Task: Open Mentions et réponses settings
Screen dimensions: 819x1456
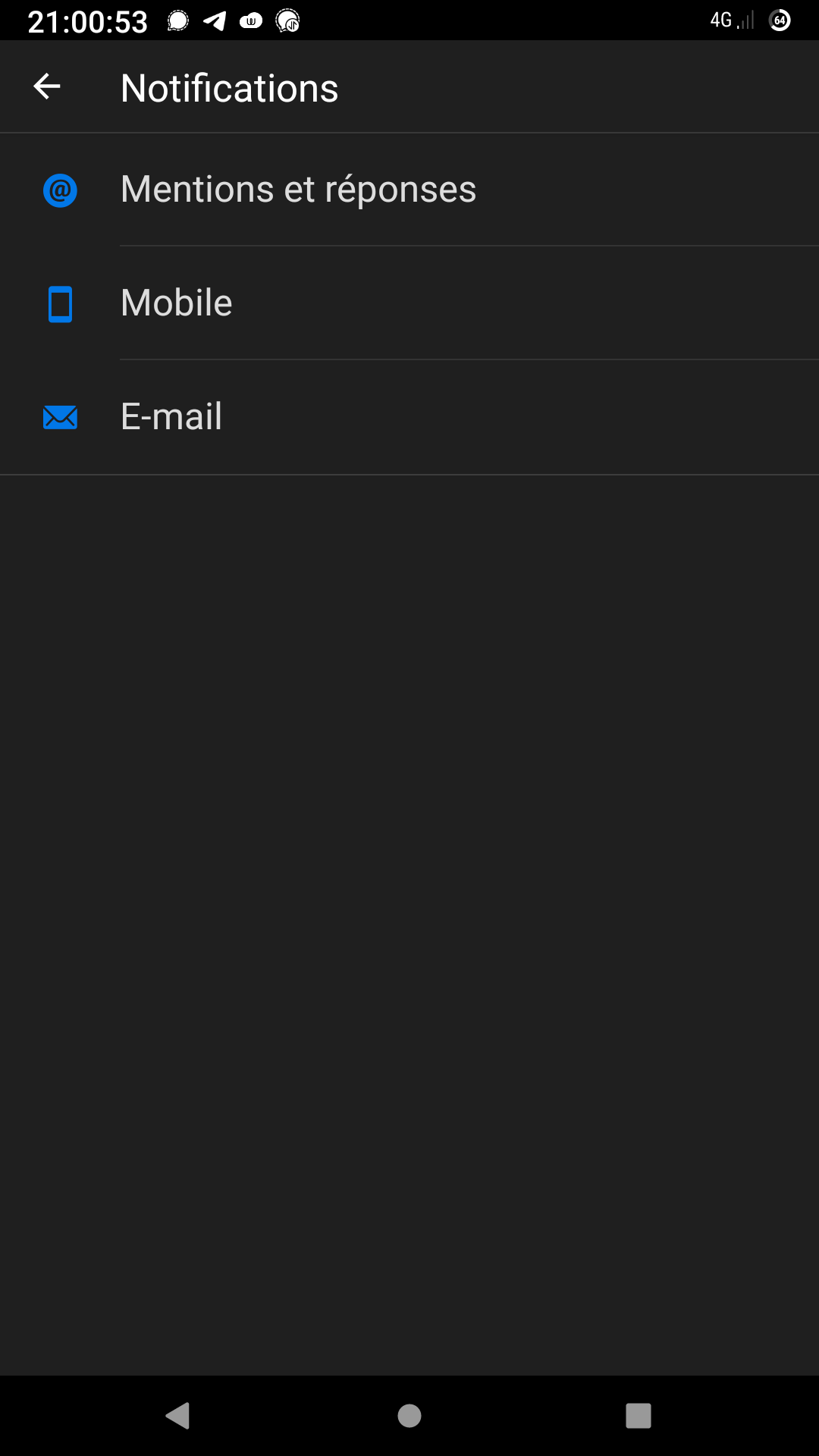Action: point(409,190)
